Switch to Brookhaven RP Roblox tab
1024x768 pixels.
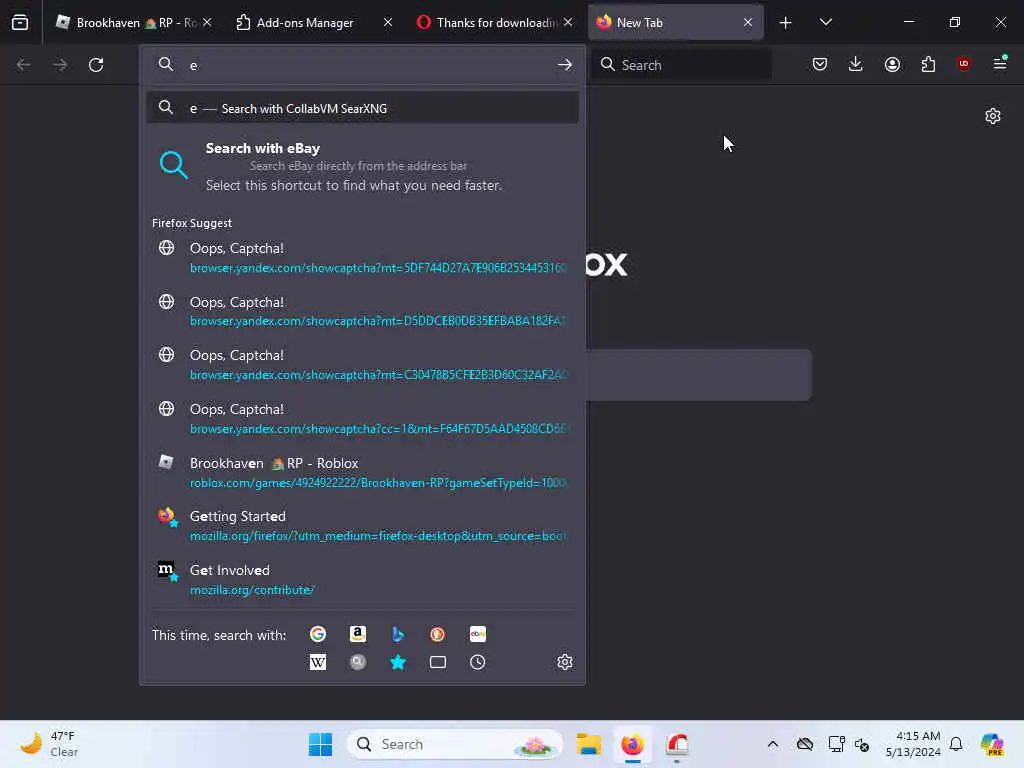coord(134,22)
